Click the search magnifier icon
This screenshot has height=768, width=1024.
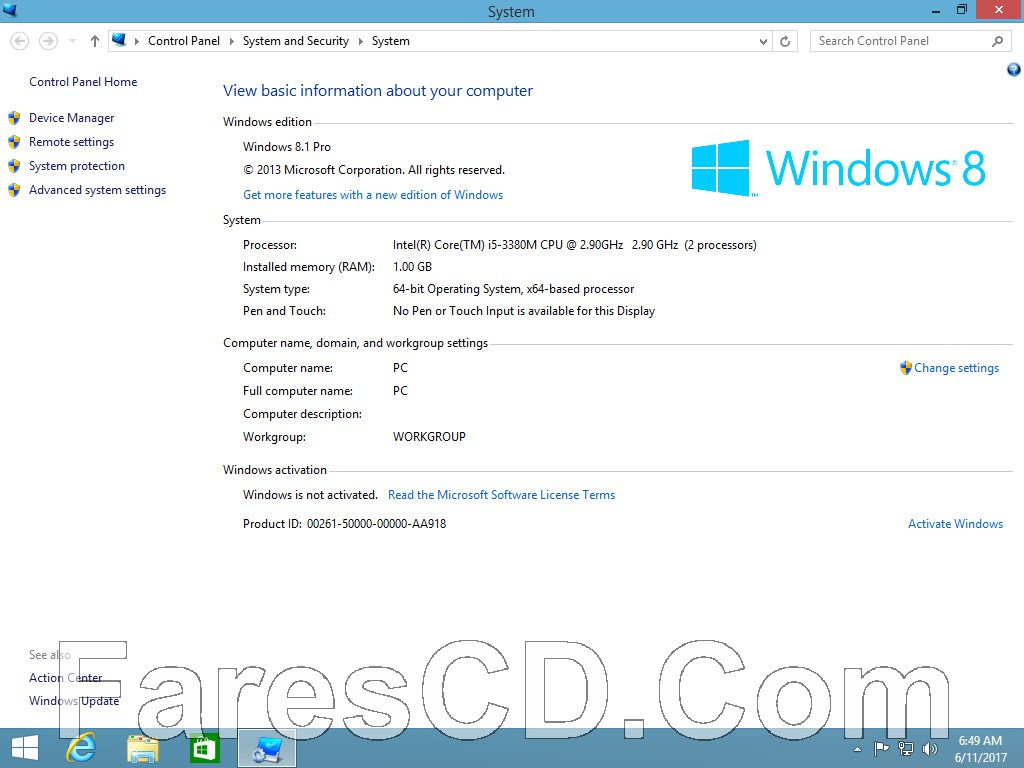click(x=997, y=41)
